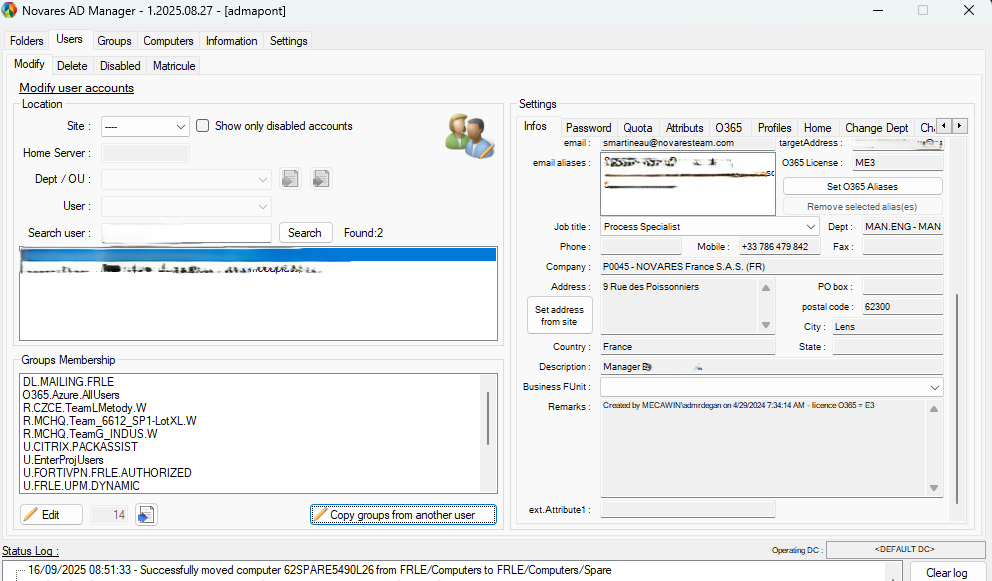The width and height of the screenshot is (992, 581).
Task: Go to the Disabled users sub-tab
Action: pos(120,66)
